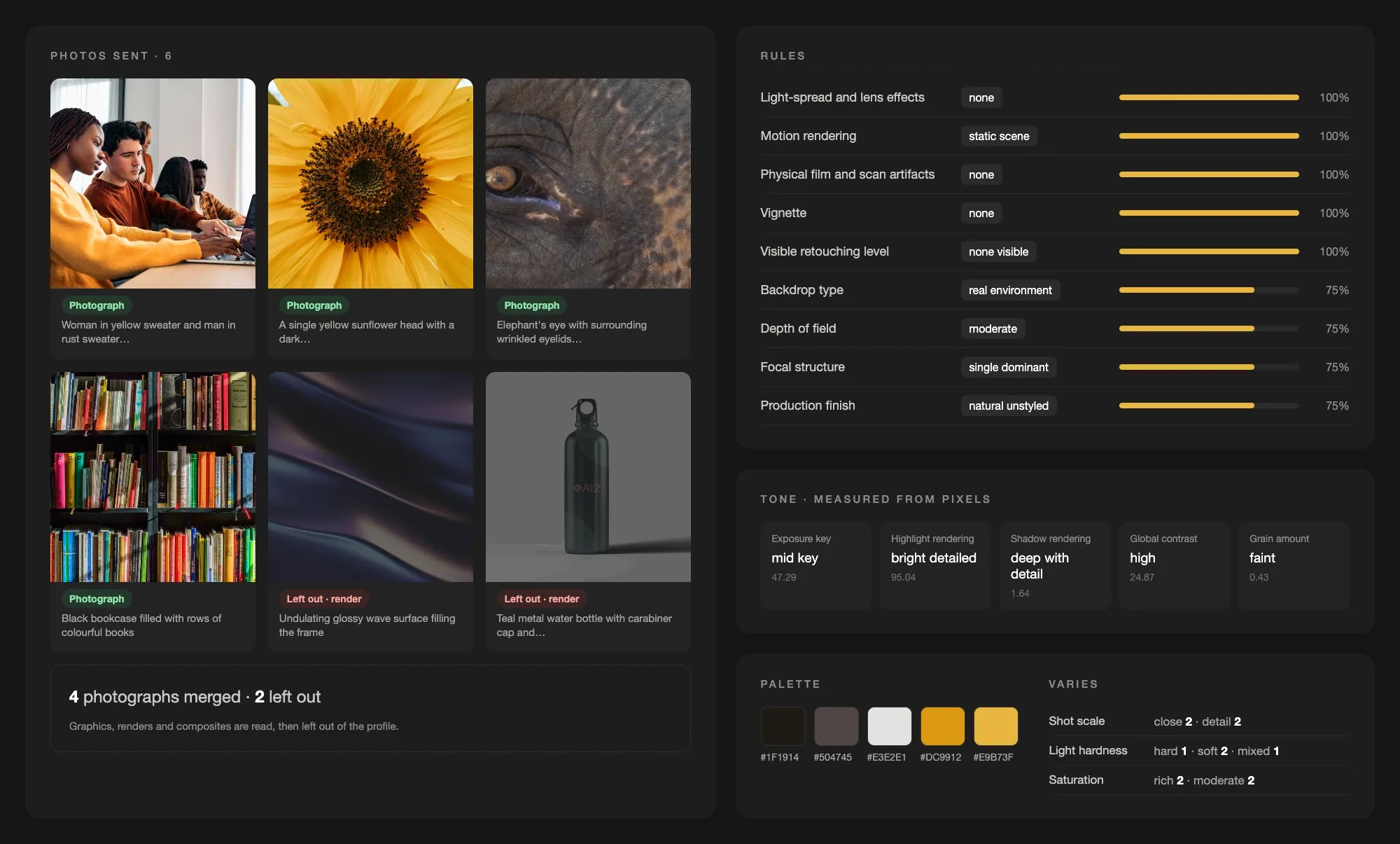
Task: Pick the #DC9912 amber swatch
Action: point(942,726)
